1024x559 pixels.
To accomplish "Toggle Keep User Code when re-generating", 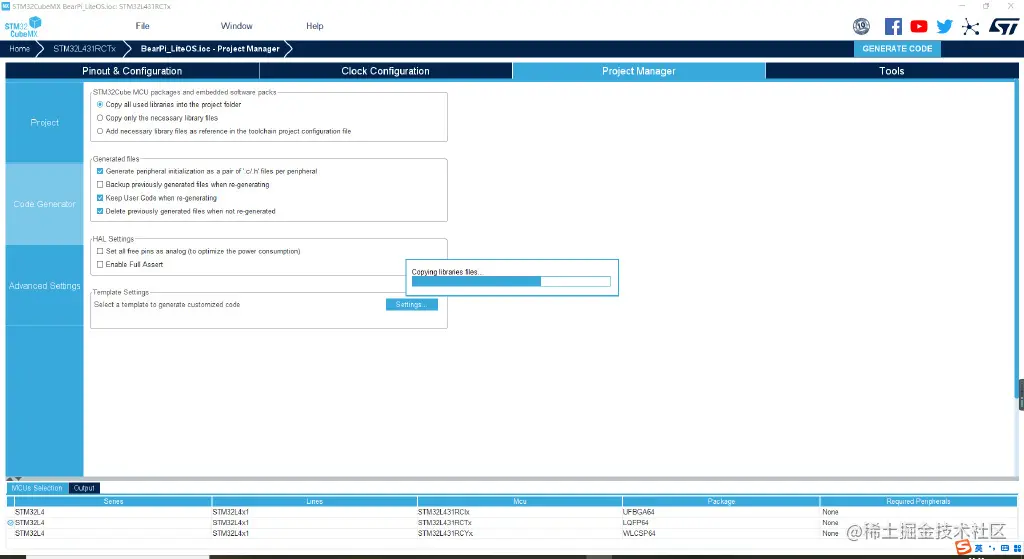I will tap(100, 198).
